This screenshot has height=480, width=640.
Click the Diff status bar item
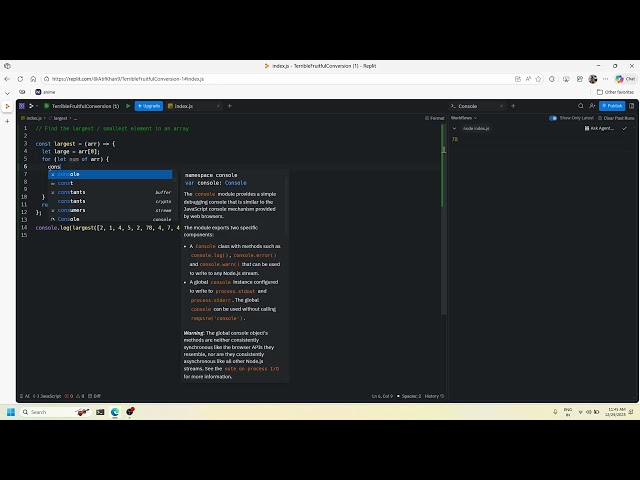[x=94, y=396]
